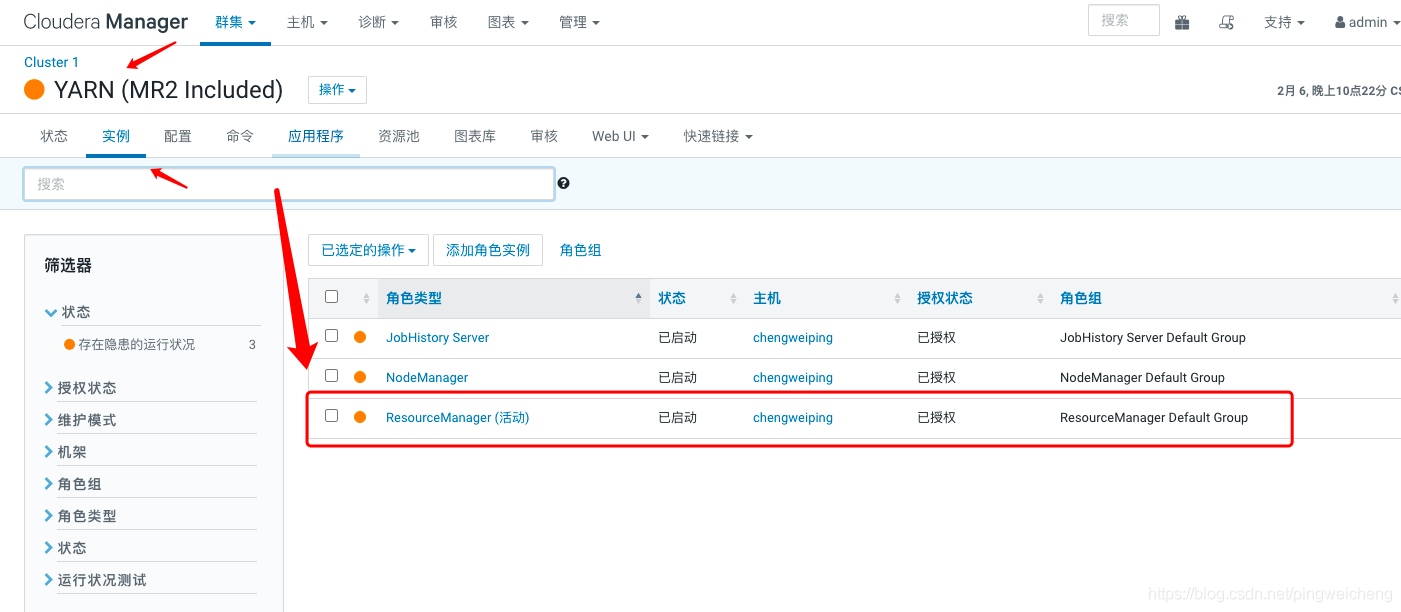This screenshot has height=612, width=1401.
Task: Open the Parcels page via gift icon
Action: 1182,21
